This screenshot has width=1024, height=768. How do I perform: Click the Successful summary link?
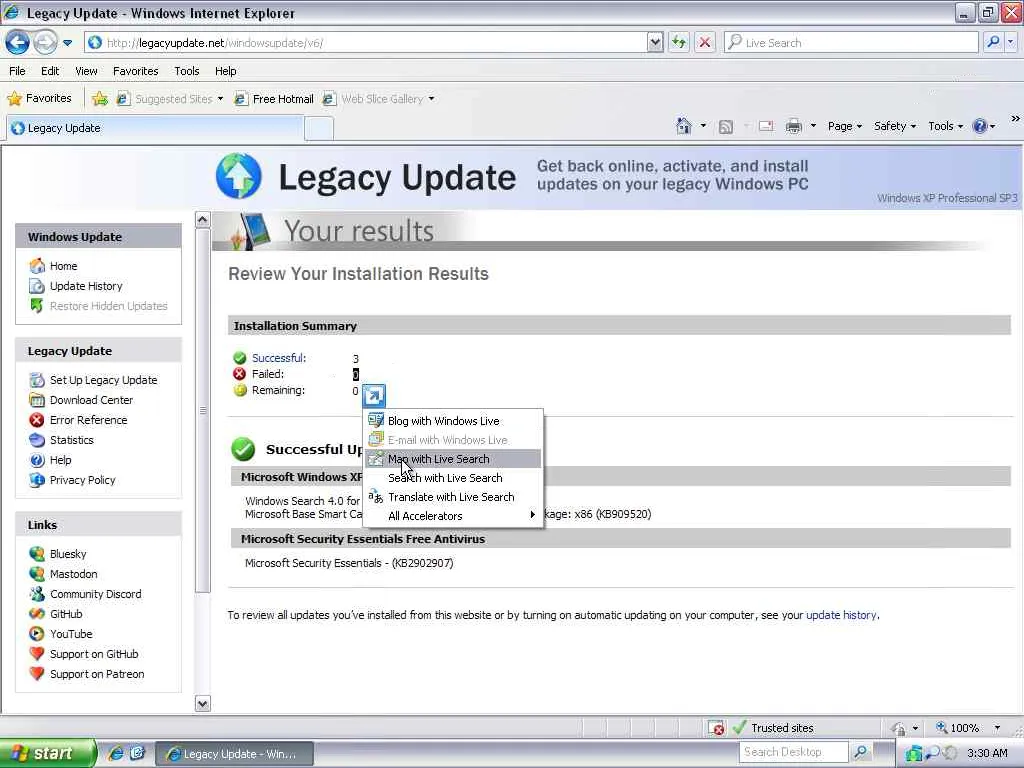(x=279, y=358)
